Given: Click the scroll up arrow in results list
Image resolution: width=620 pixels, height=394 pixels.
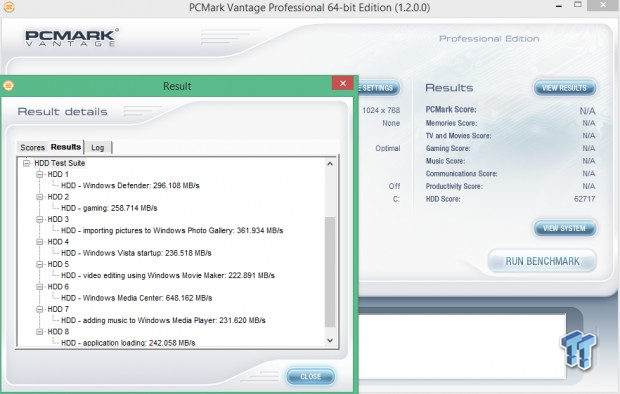Looking at the screenshot, I should click(330, 164).
